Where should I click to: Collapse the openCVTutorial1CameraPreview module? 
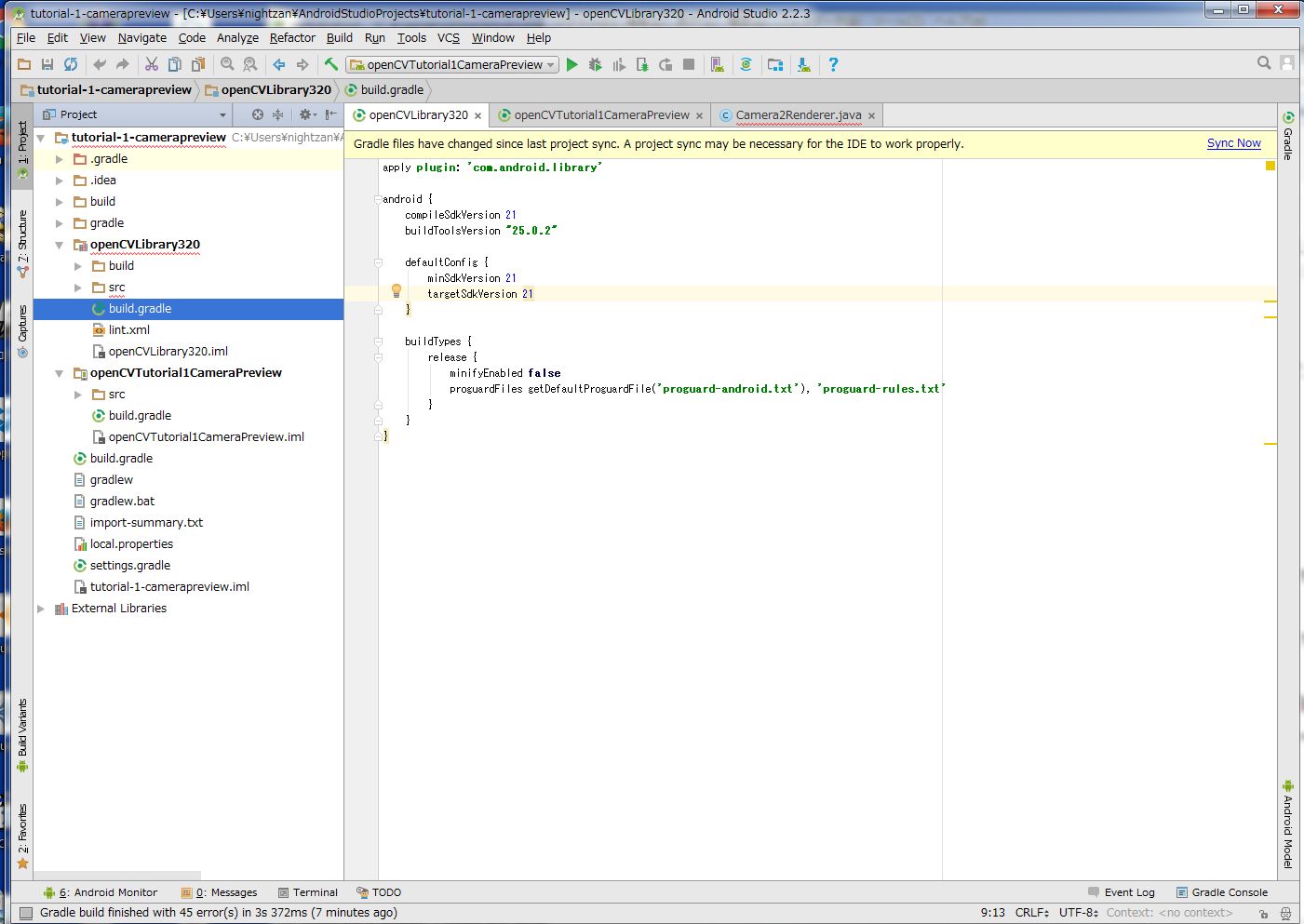point(60,373)
